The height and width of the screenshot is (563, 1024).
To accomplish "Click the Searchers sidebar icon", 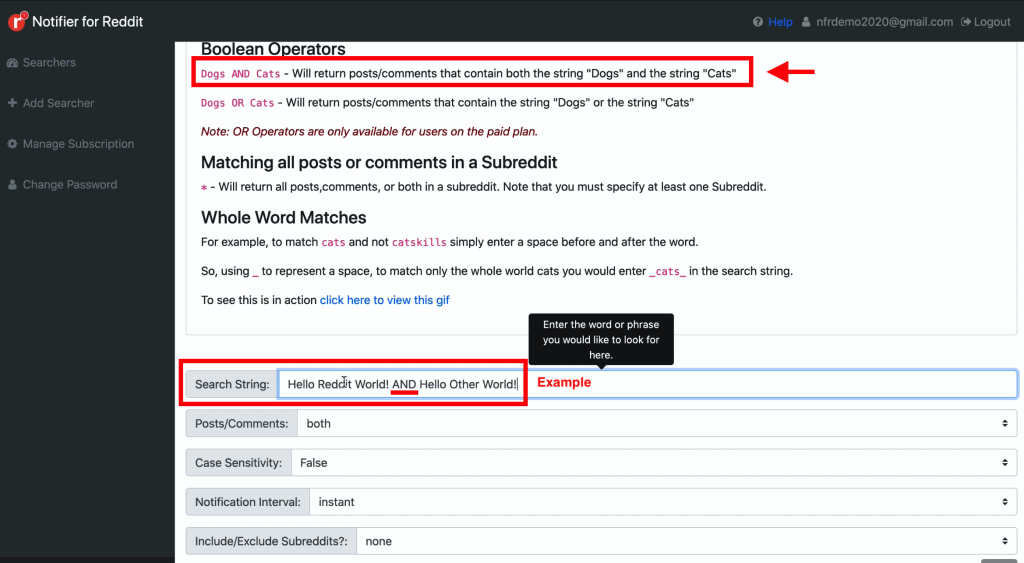I will click(x=12, y=63).
